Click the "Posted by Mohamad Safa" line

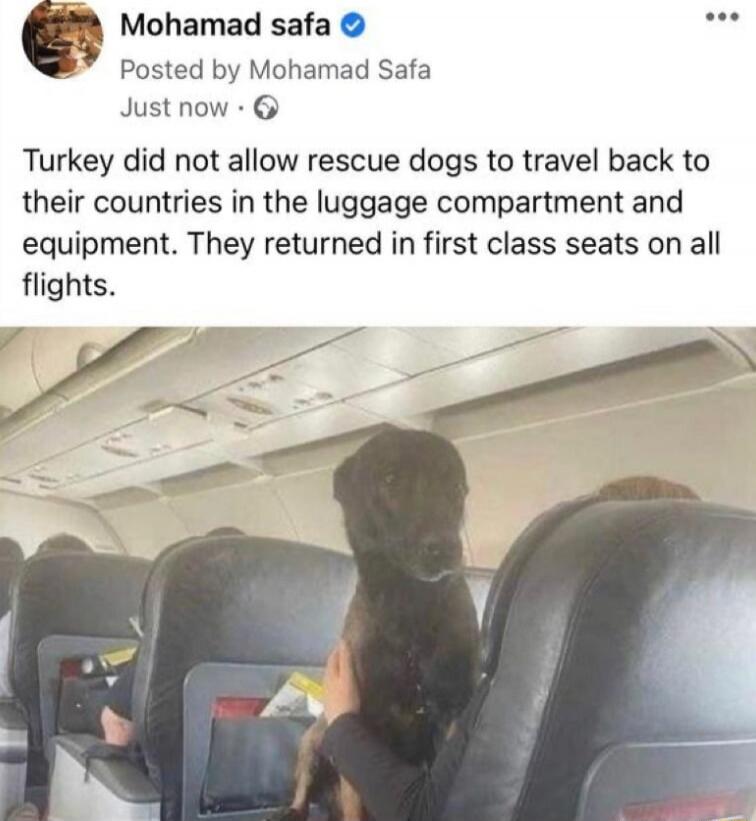pos(275,70)
